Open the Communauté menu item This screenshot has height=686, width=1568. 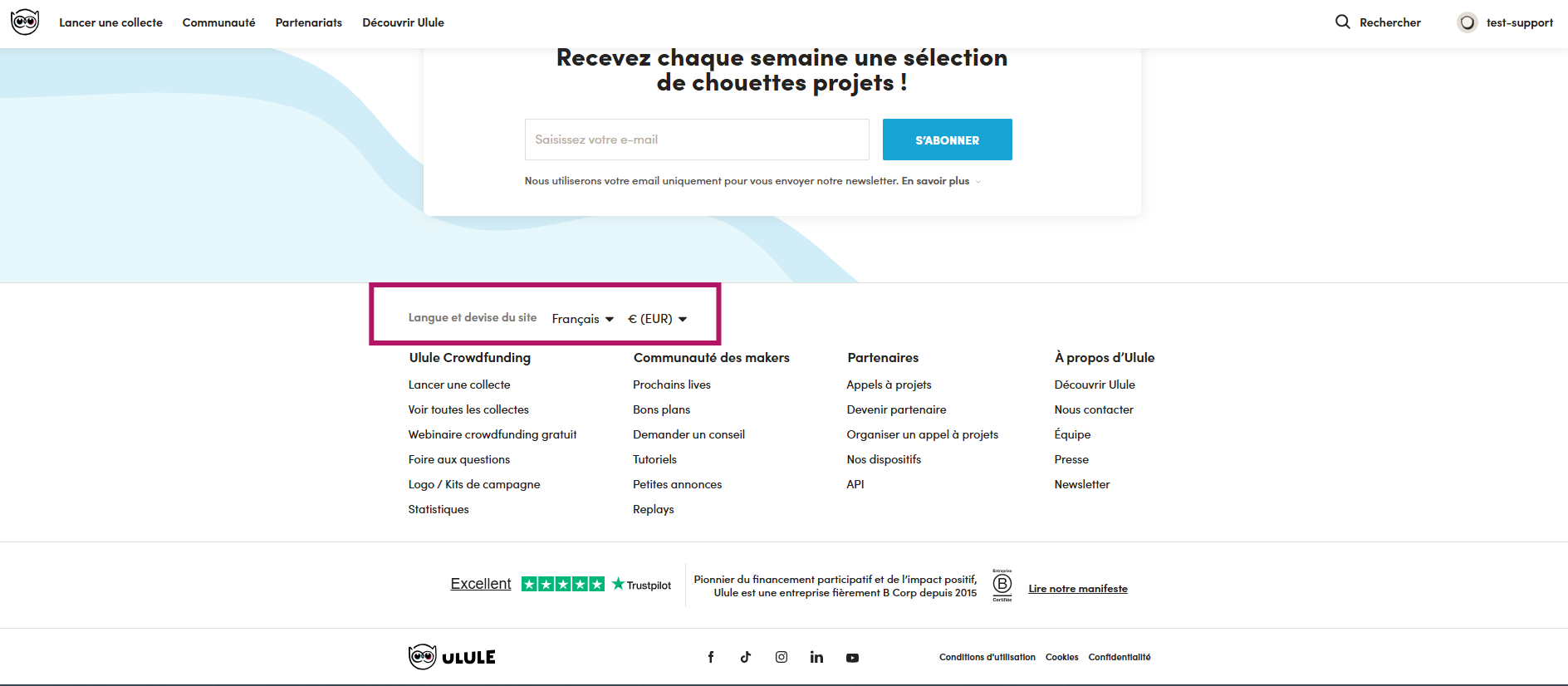coord(219,22)
